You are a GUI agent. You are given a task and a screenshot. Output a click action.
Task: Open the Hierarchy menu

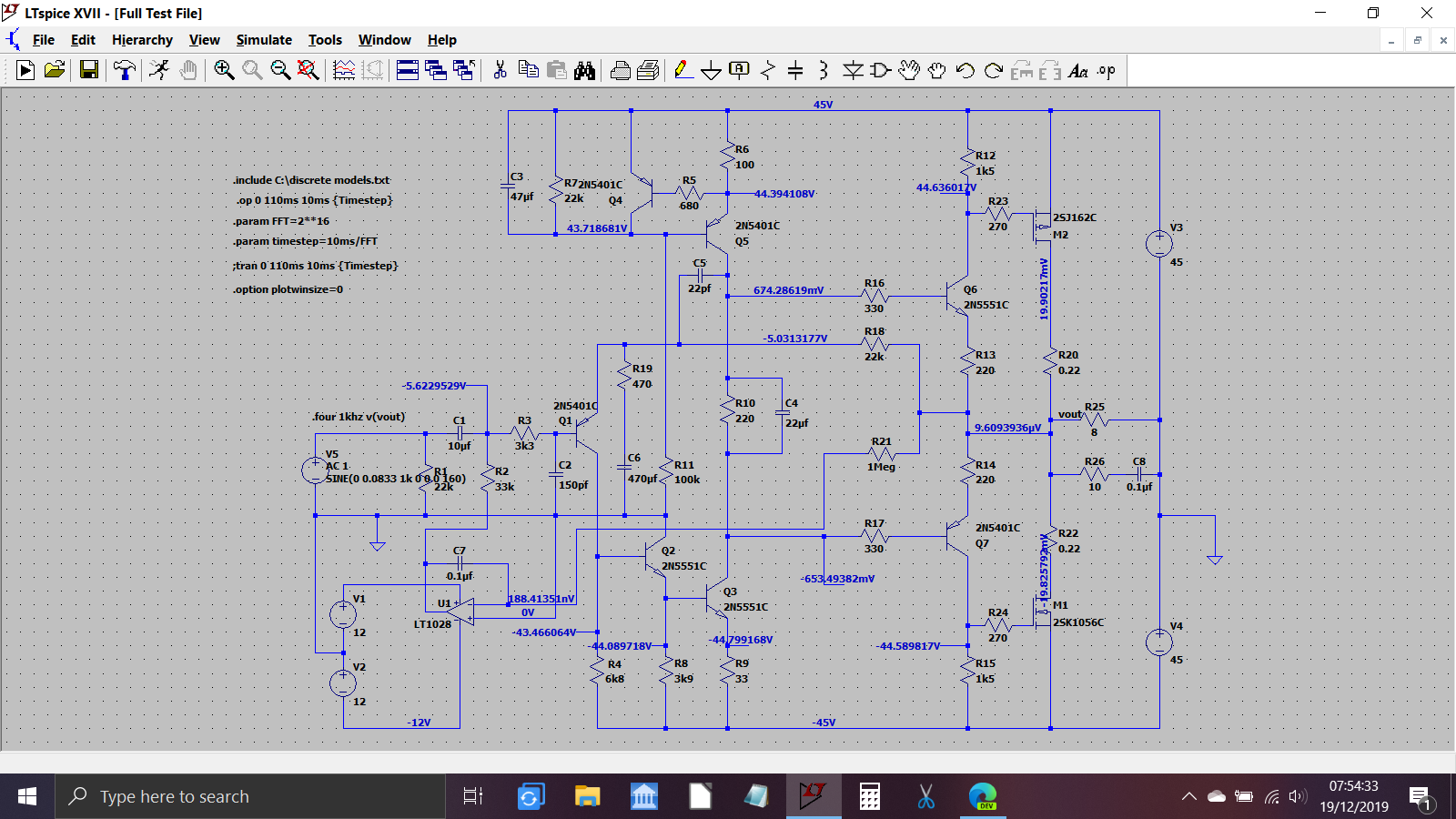coord(142,40)
